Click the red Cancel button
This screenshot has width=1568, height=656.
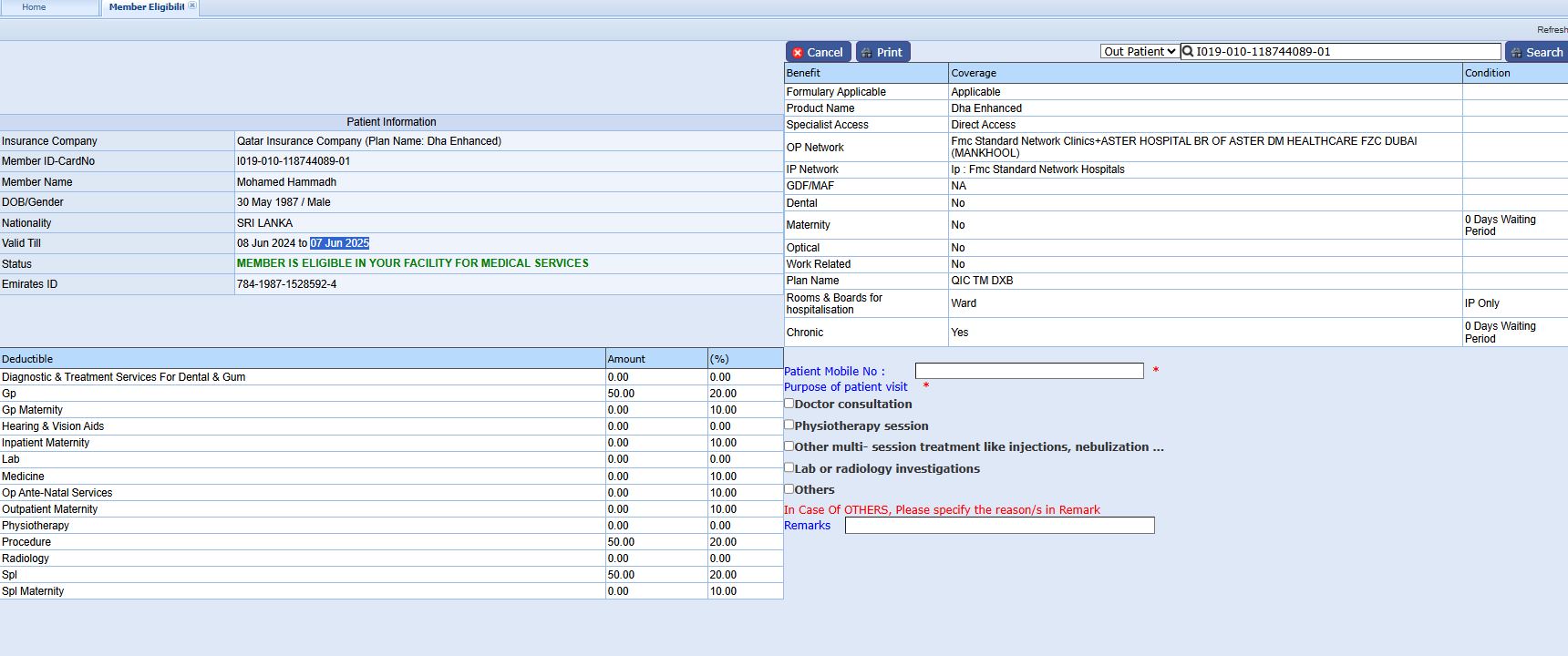tap(818, 52)
